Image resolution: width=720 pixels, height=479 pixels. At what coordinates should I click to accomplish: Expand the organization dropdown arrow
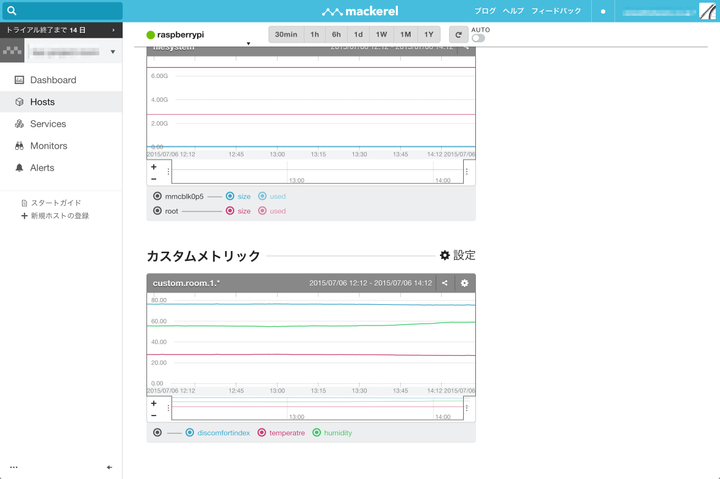click(112, 52)
